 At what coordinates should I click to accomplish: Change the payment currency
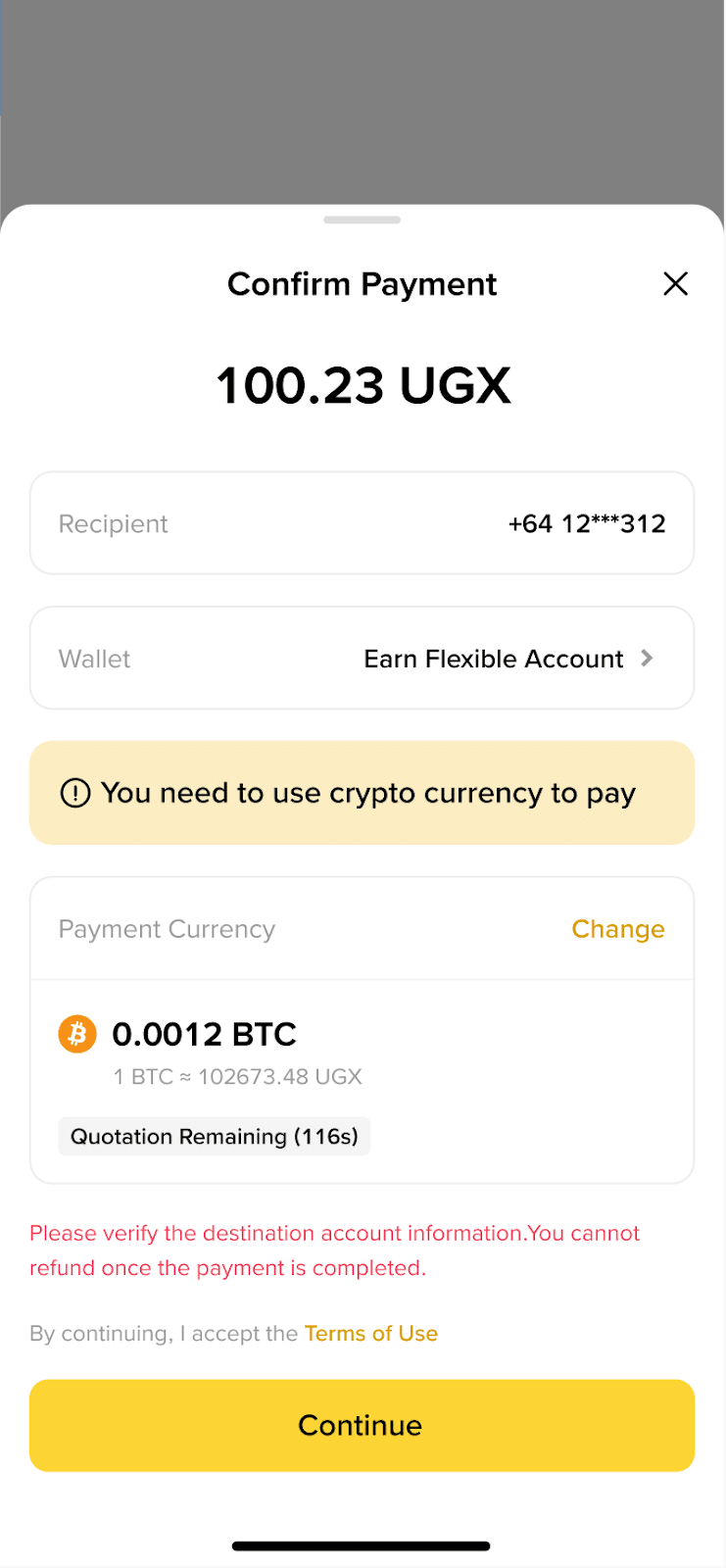click(x=618, y=929)
